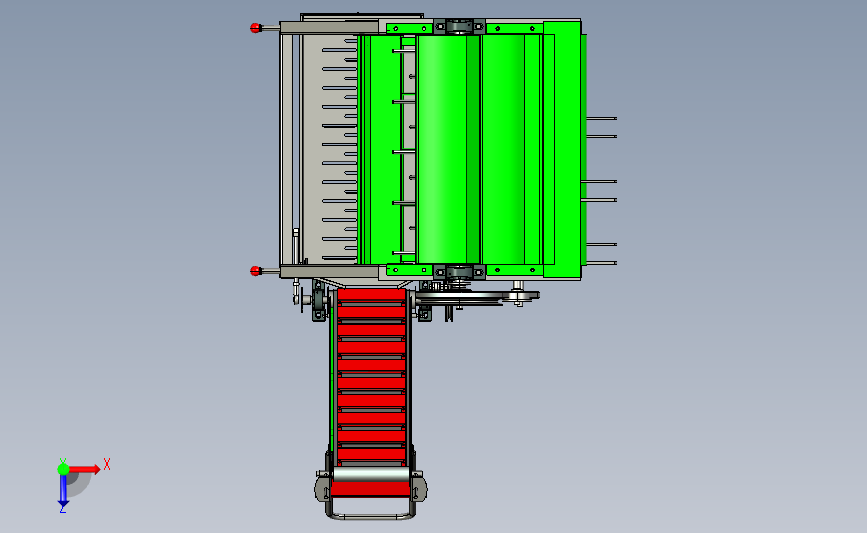Screen dimensions: 867x533
Task: Click the blue Z axis arrow on triad
Action: click(63, 491)
